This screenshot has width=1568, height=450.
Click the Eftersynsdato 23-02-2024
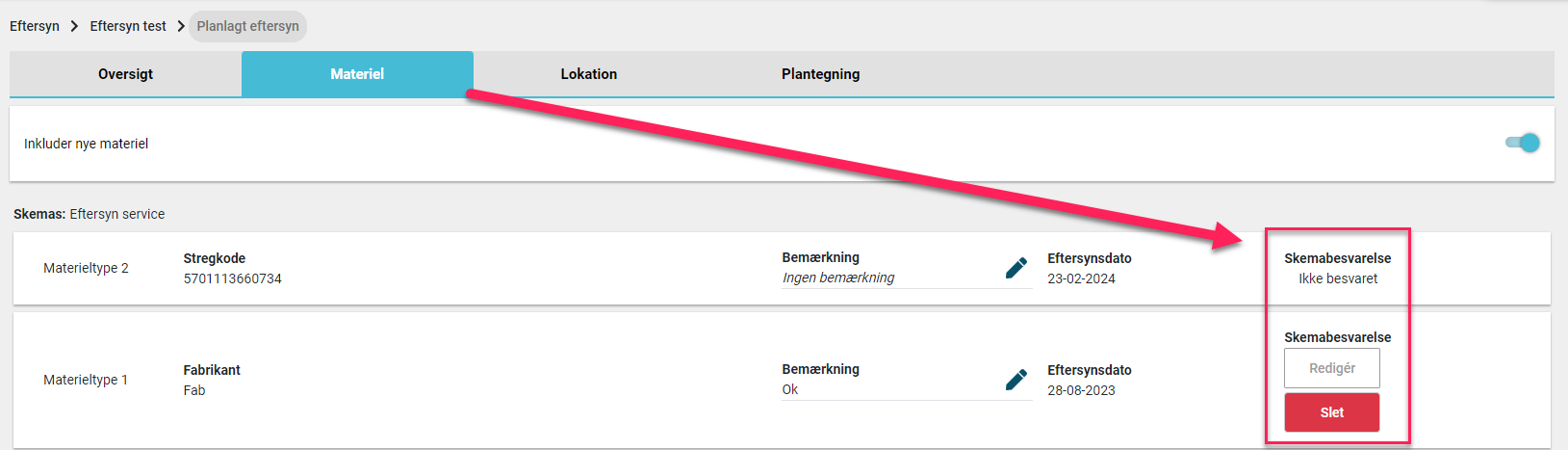tap(1081, 278)
